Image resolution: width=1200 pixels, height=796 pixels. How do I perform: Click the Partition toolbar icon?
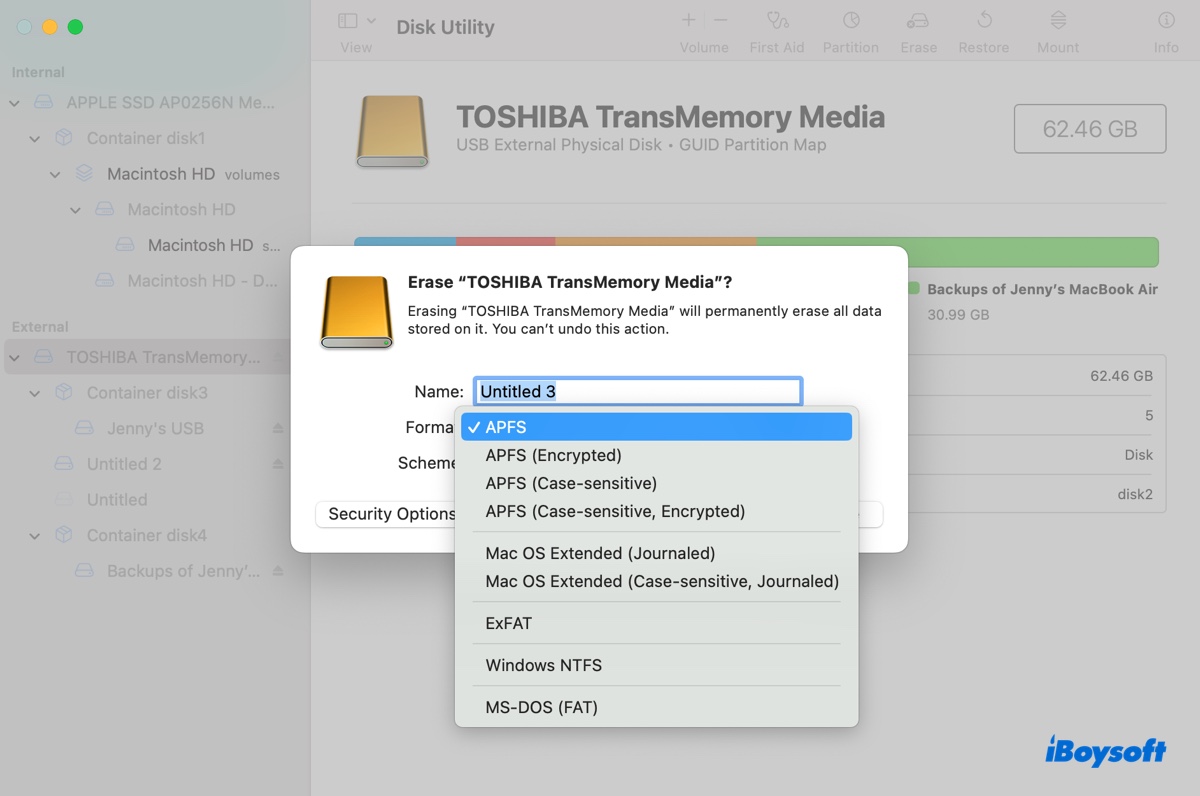click(850, 21)
